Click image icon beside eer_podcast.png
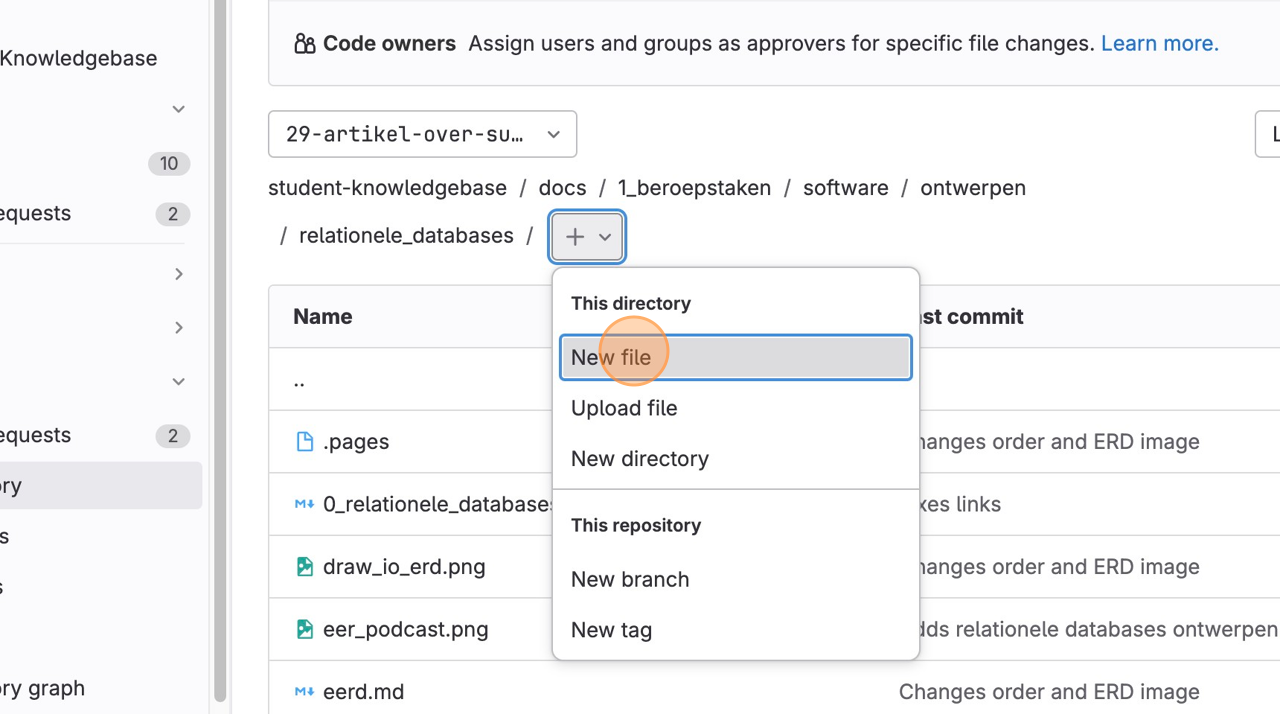 click(x=305, y=629)
